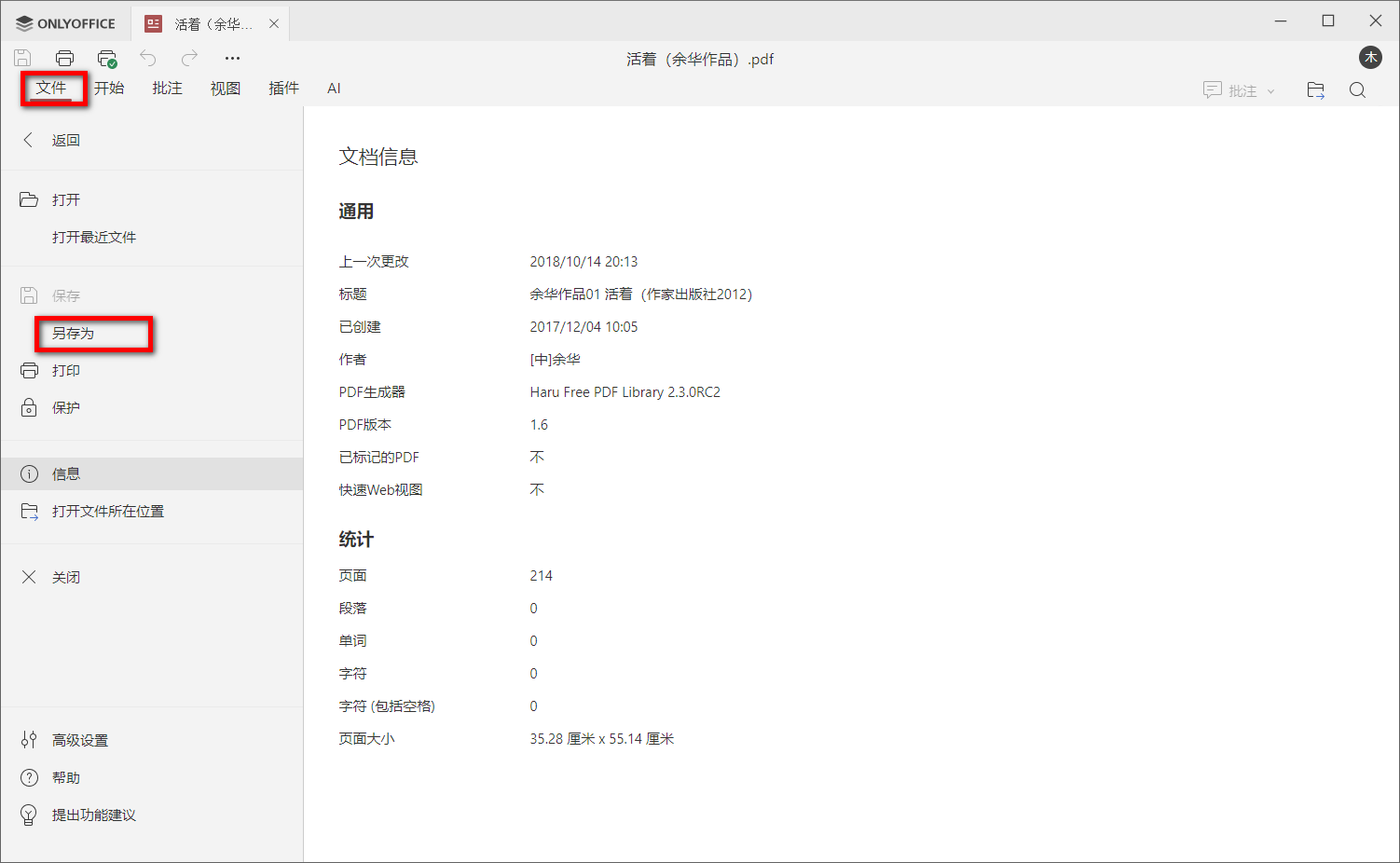This screenshot has height=863, width=1400.
Task: Switch to the AI tab
Action: [334, 88]
